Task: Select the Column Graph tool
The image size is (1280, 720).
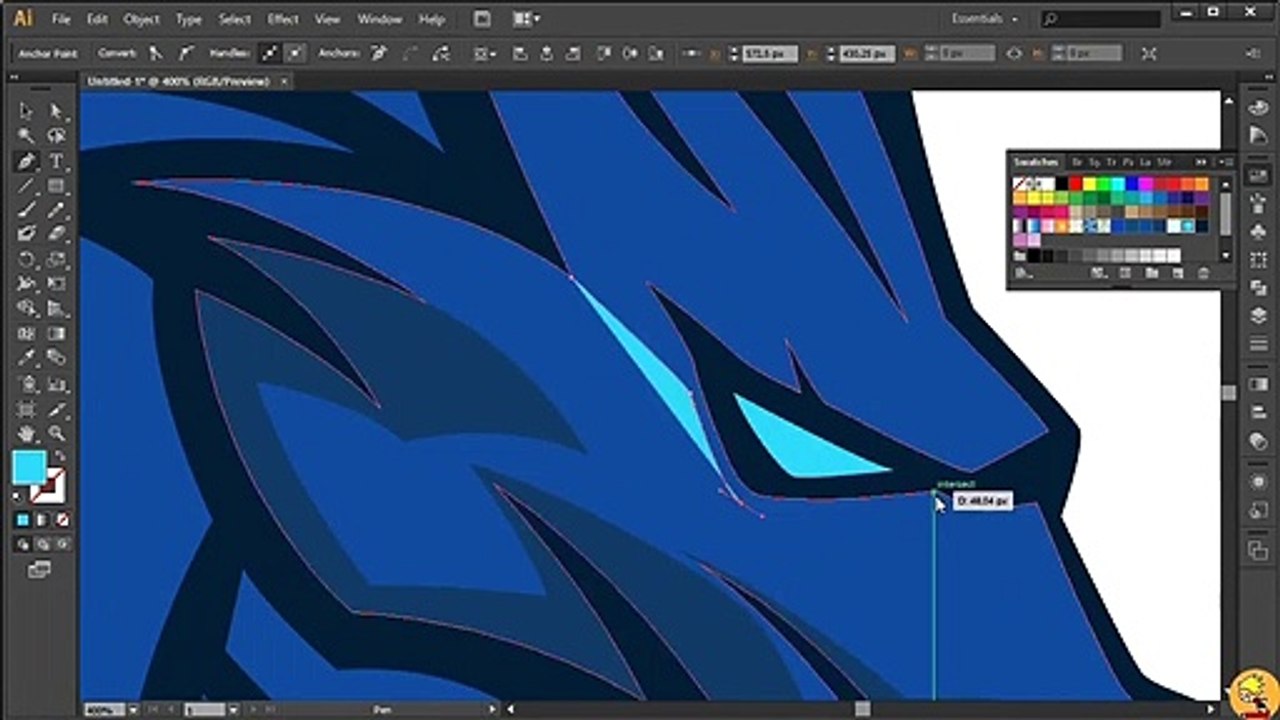Action: (56, 383)
